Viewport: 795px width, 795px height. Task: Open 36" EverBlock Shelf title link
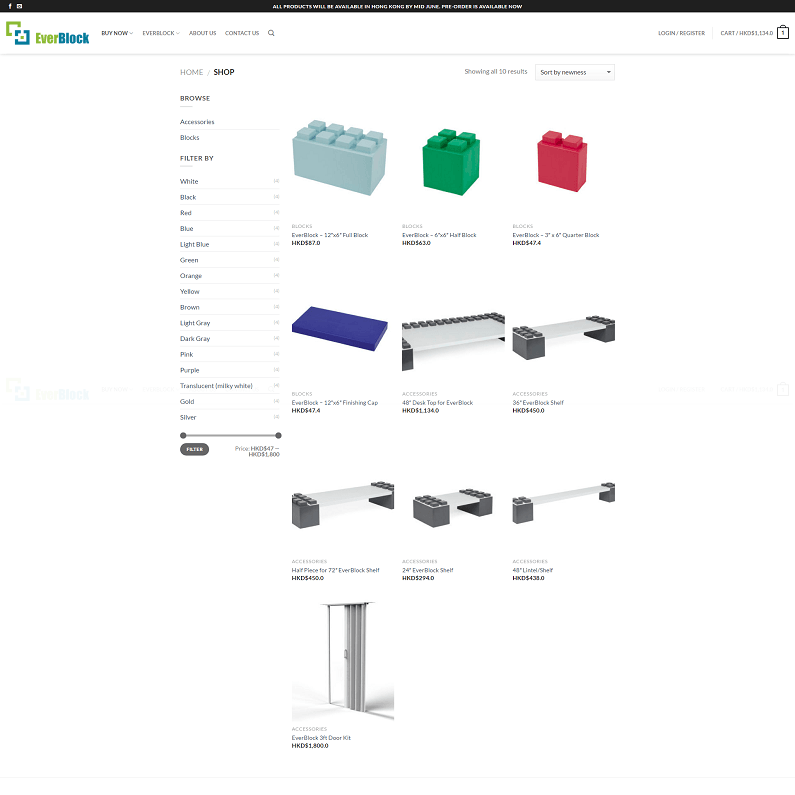[x=538, y=403]
